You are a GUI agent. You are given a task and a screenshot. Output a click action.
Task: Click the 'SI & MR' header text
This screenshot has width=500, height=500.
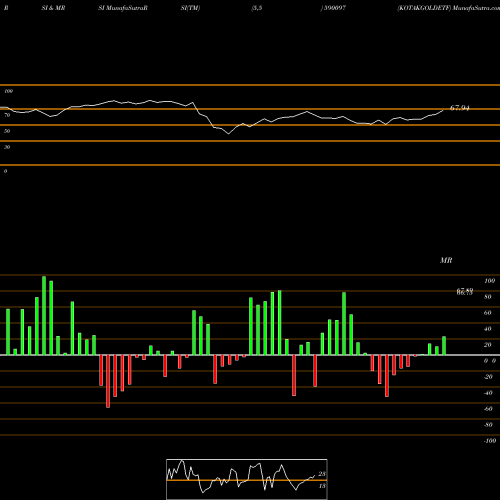pyautogui.click(x=53, y=8)
